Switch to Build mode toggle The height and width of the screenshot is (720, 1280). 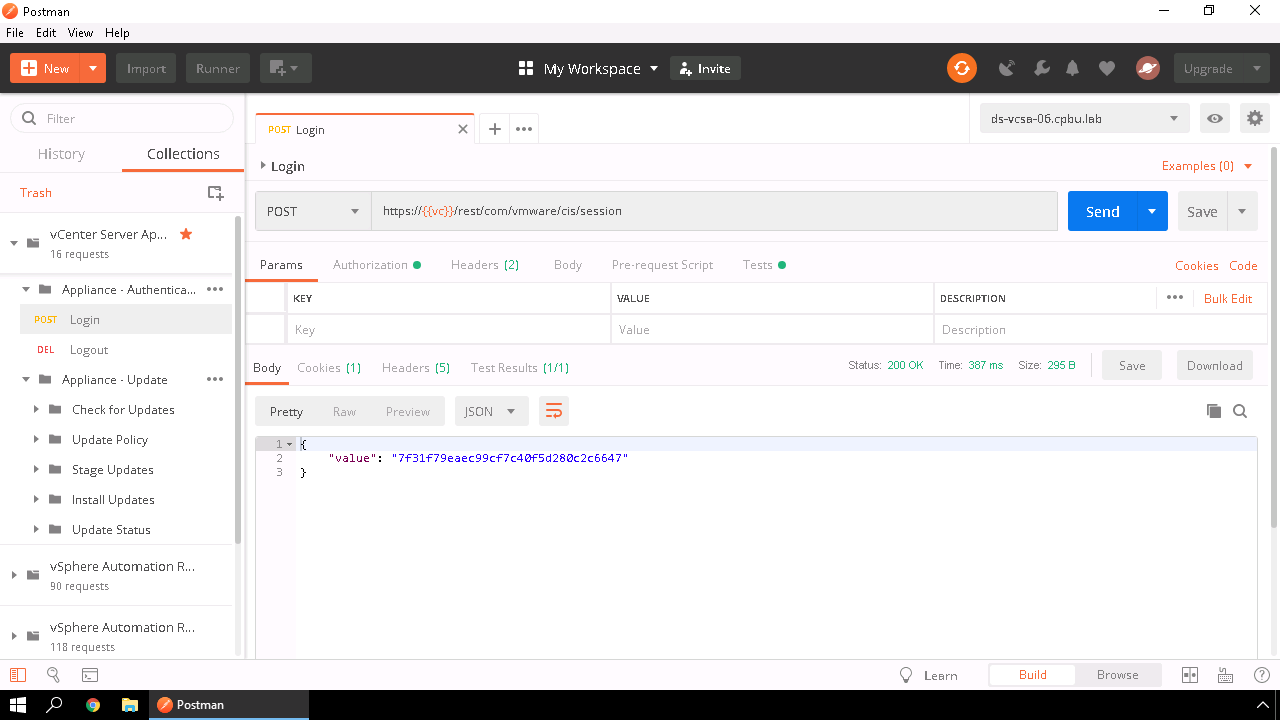pos(1033,675)
